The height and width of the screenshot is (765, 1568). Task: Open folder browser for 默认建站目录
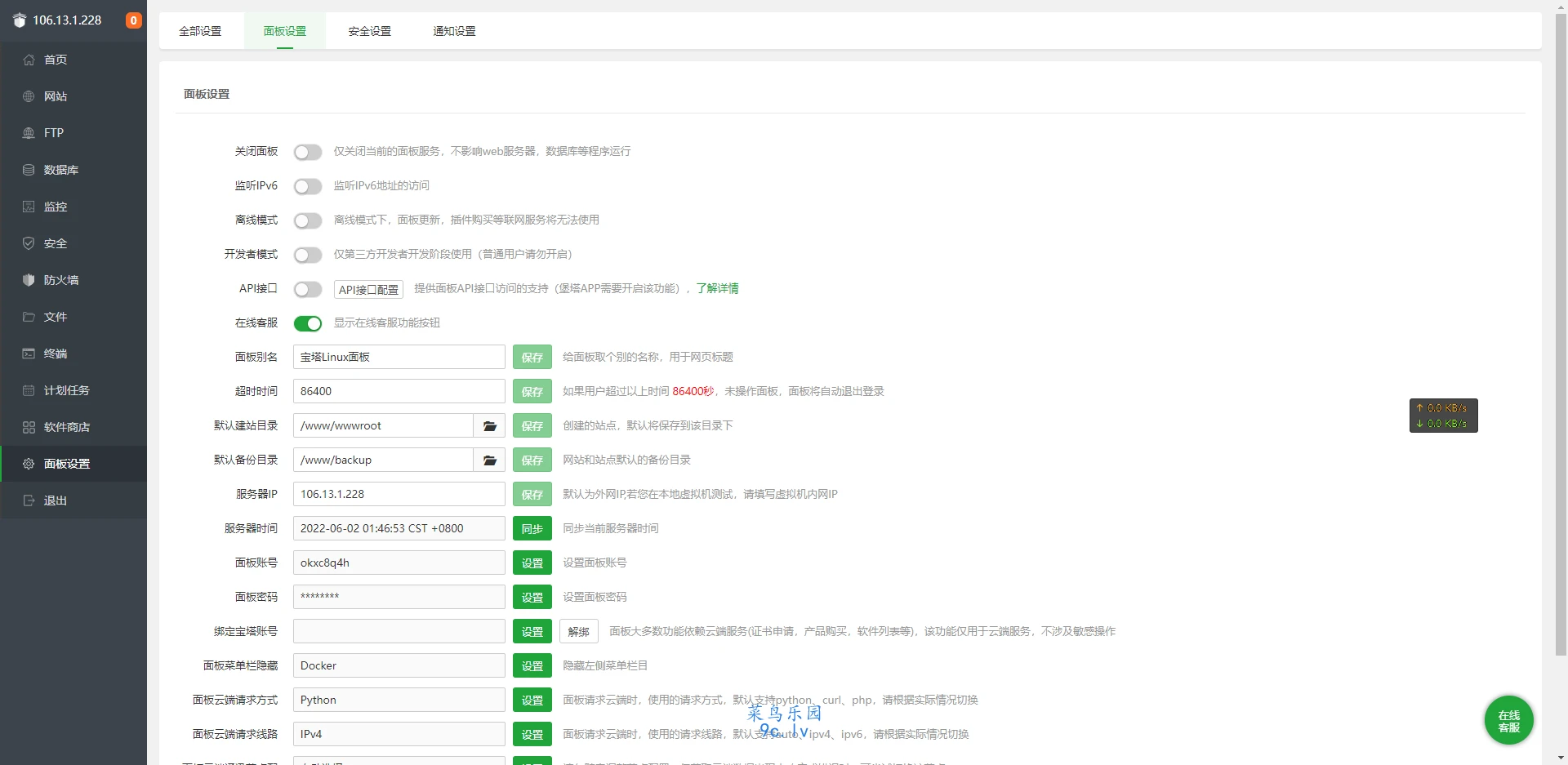[x=489, y=425]
